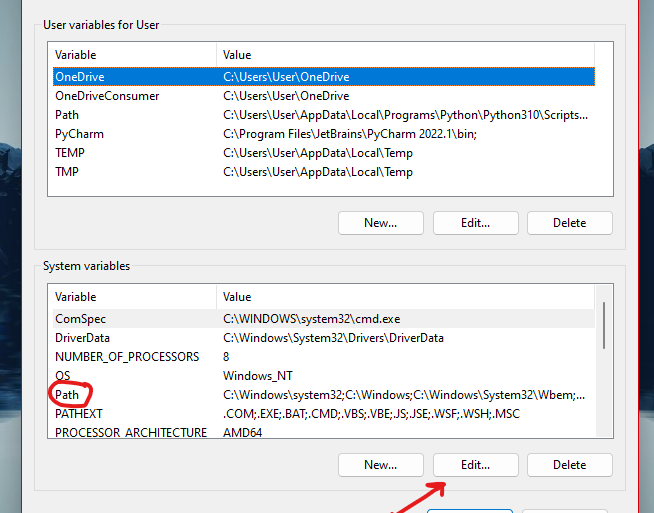Select the DriverData system variable

click(x=324, y=338)
